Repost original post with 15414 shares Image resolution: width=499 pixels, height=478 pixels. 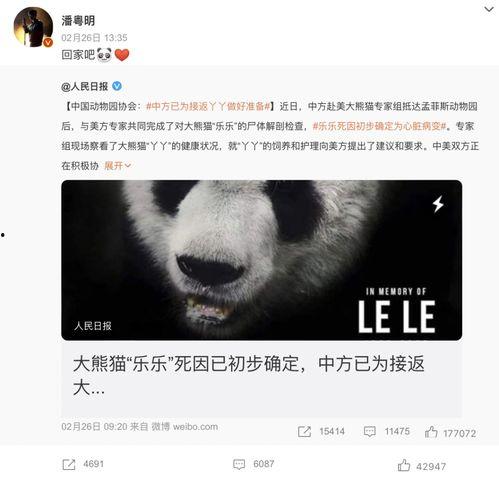[x=321, y=432]
